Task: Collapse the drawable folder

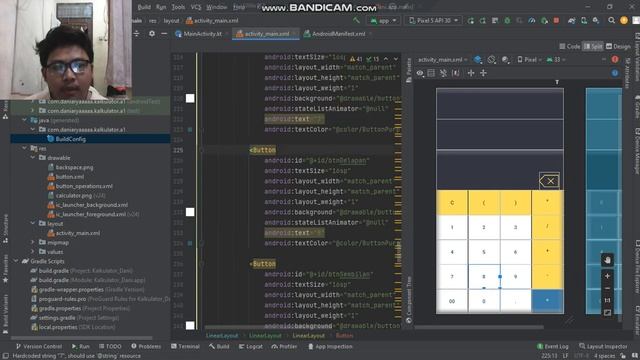Action: point(33,158)
